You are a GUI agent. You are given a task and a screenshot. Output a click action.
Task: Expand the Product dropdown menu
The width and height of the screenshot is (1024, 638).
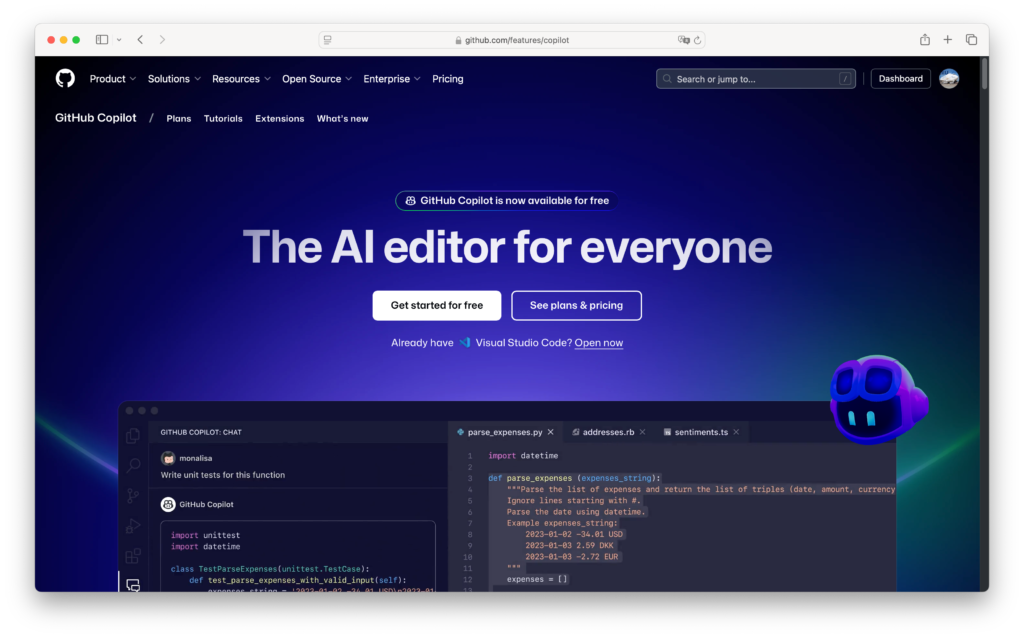click(112, 79)
